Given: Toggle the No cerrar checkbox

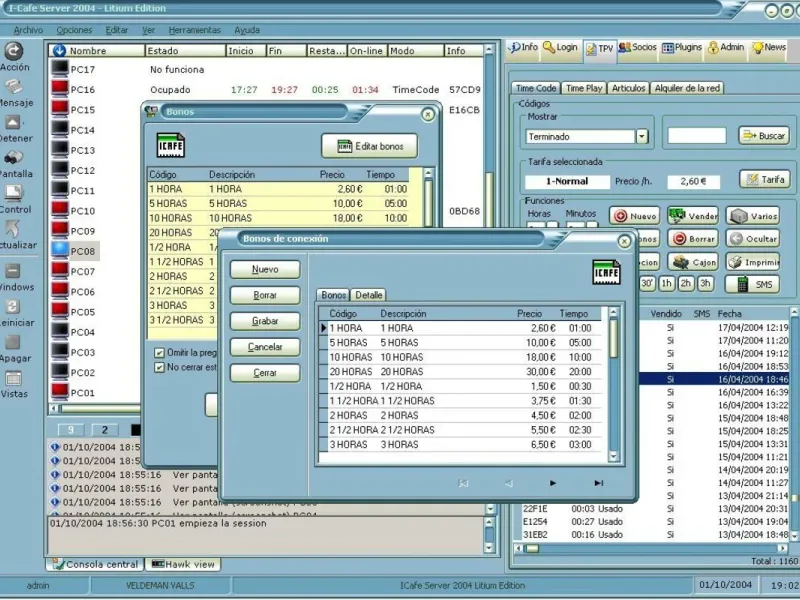Looking at the screenshot, I should pos(160,367).
